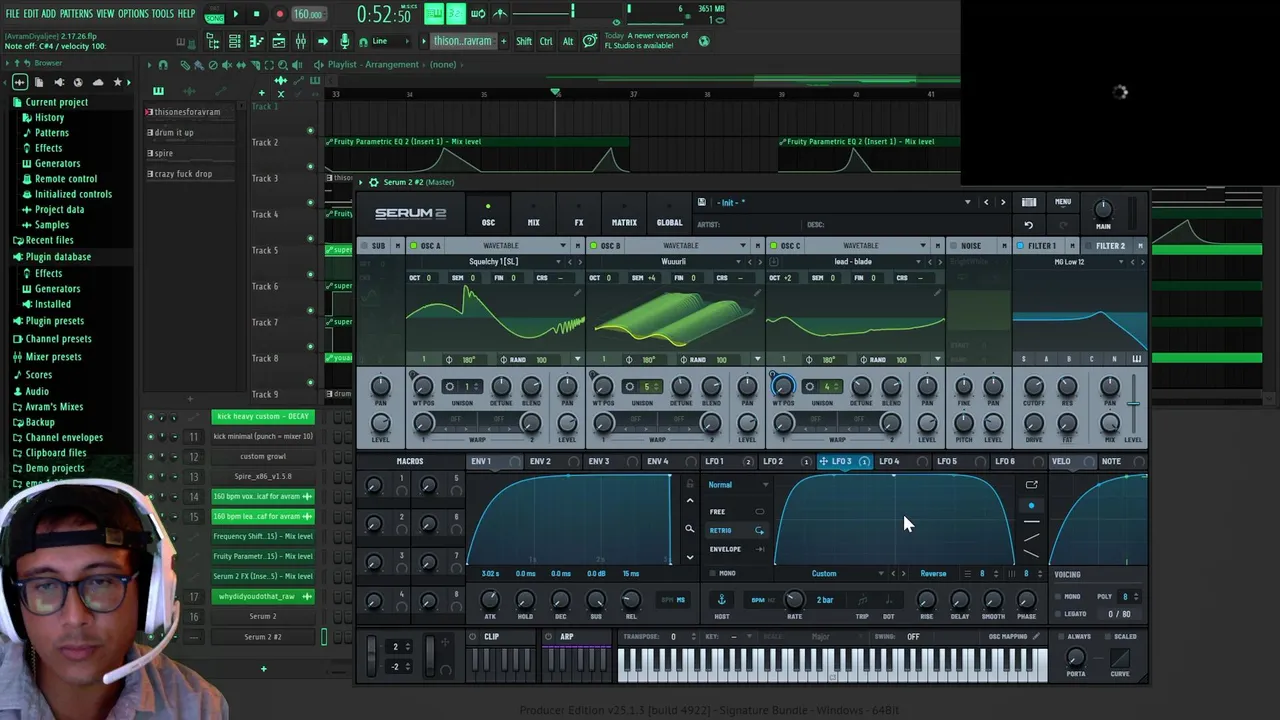1280x720 pixels.
Task: Edit OSC A wavetable with pencil icon
Action: [577, 293]
